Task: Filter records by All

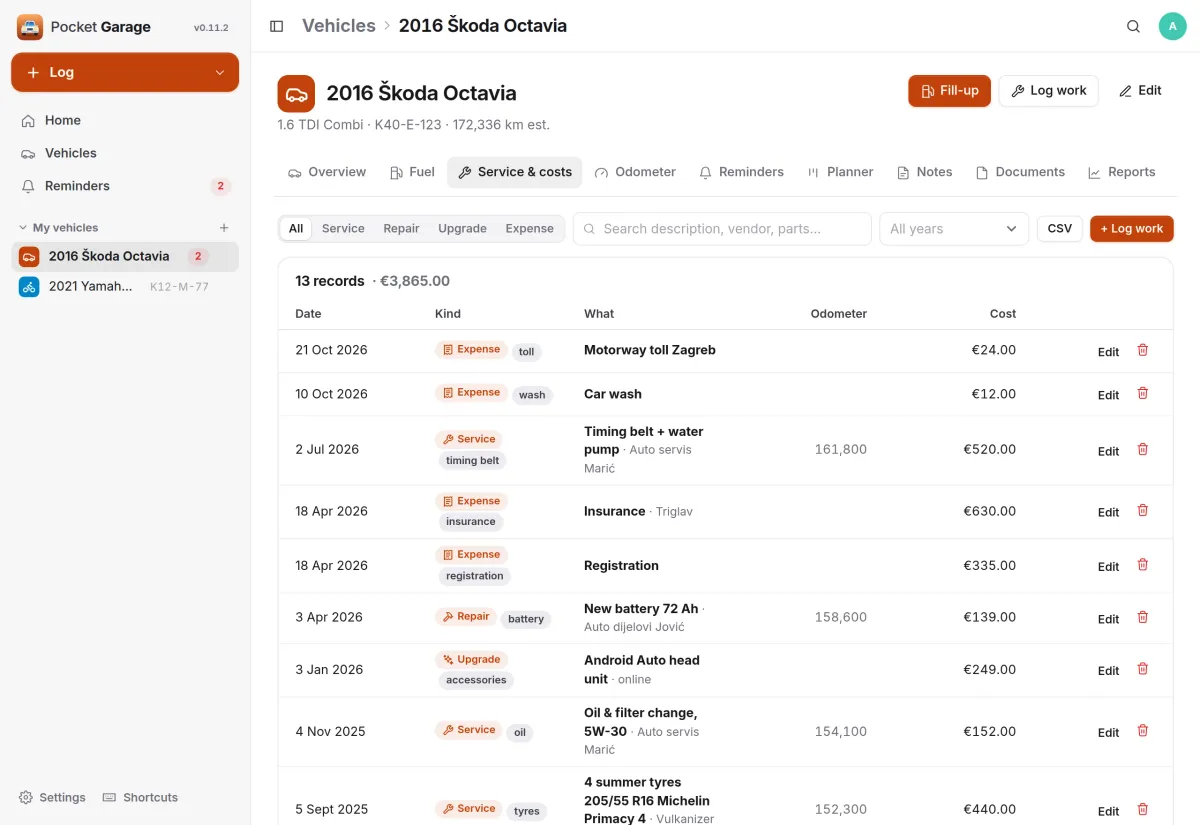Action: click(296, 229)
